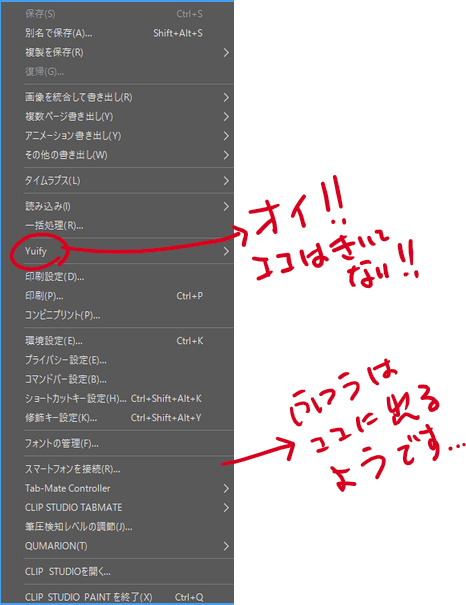Open 複数ページ書き出し(Y) entry
This screenshot has width=466, height=605.
(x=117, y=117)
